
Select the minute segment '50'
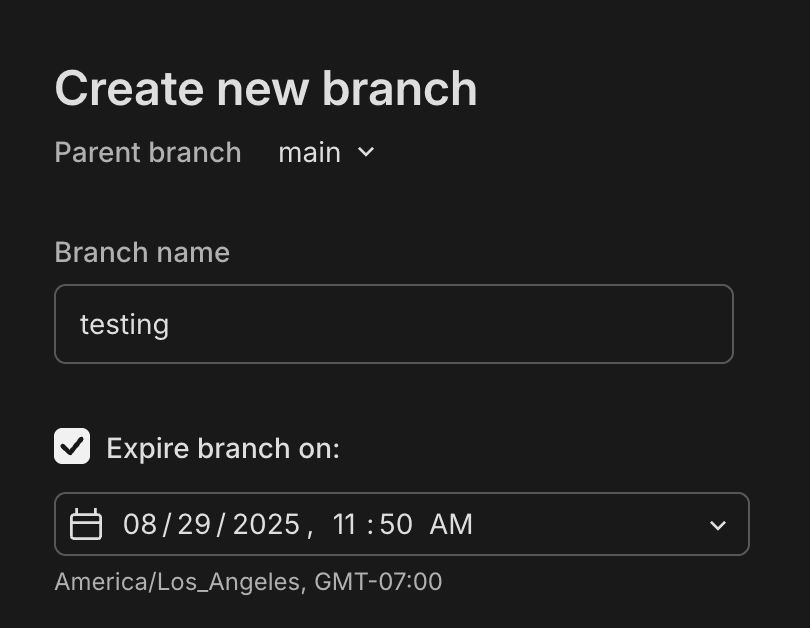[396, 524]
